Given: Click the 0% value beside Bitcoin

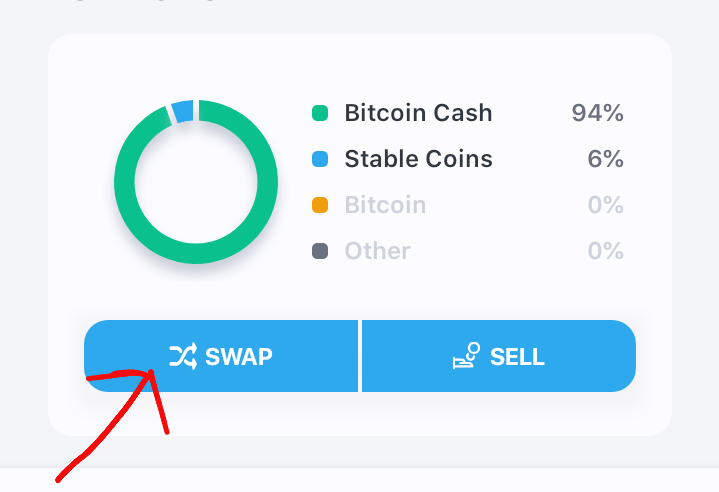Looking at the screenshot, I should pos(605,205).
